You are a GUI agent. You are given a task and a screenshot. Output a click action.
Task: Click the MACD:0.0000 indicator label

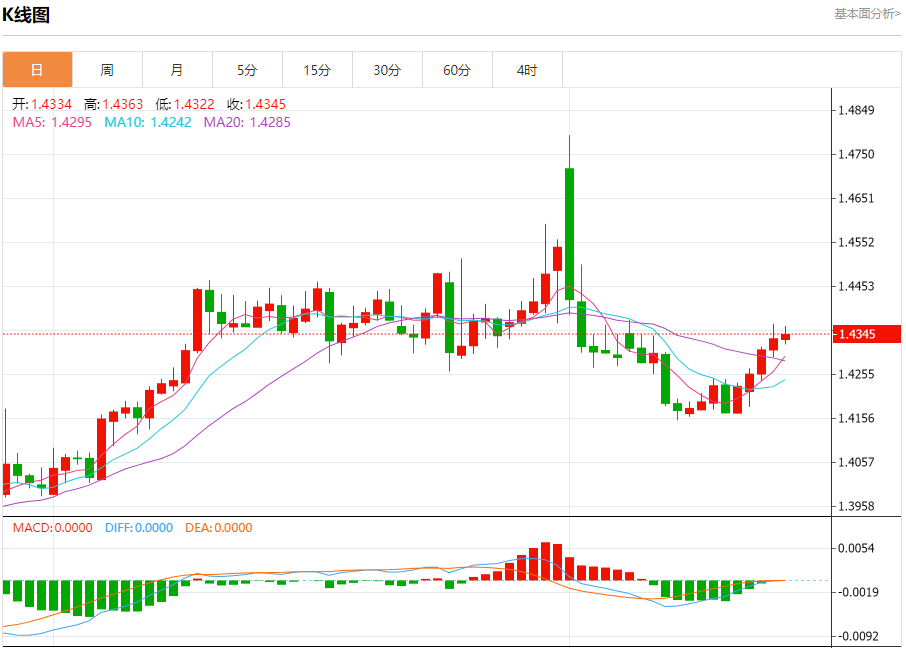coord(53,528)
